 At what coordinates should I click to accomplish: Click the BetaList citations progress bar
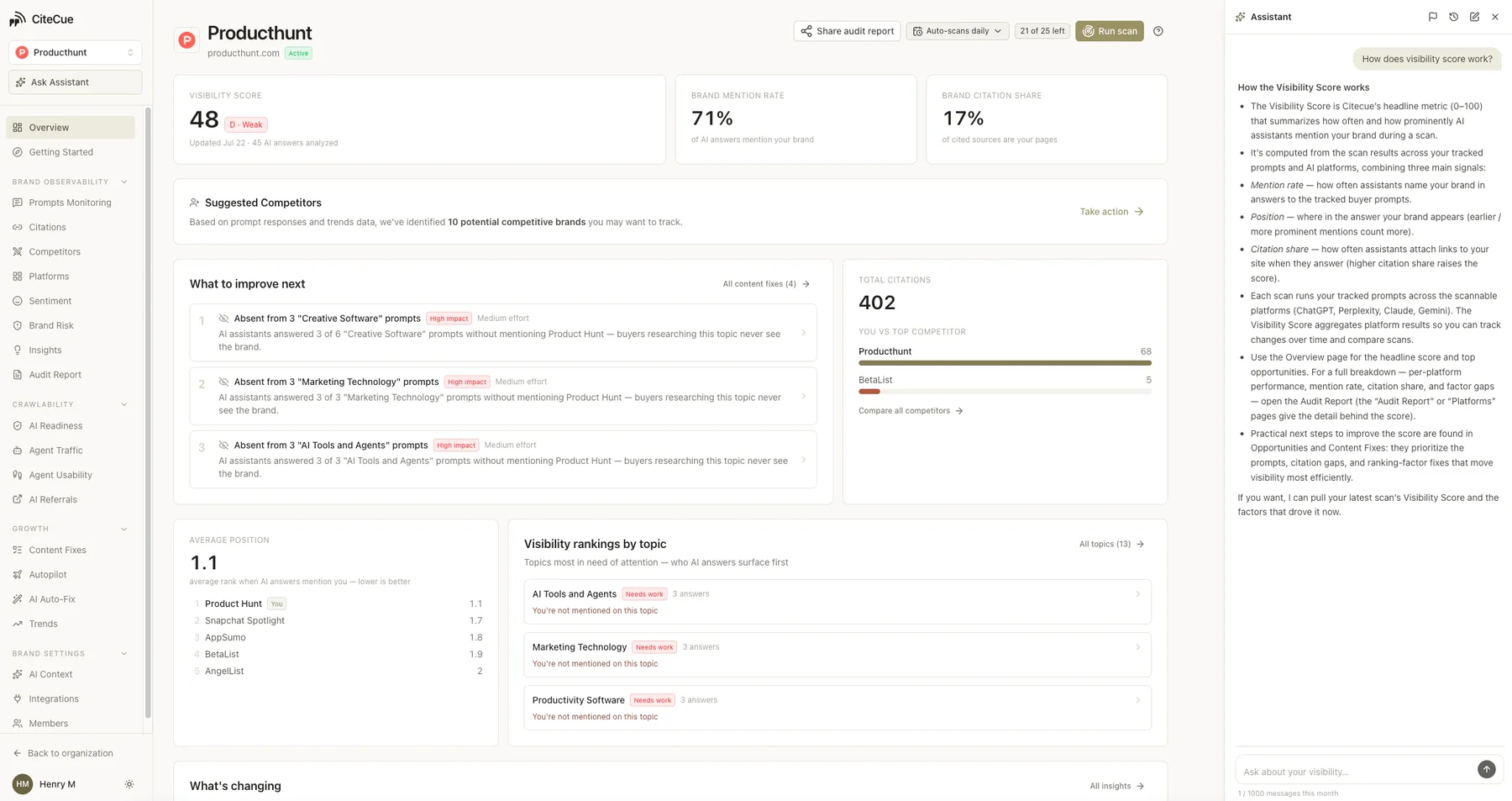(1005, 392)
